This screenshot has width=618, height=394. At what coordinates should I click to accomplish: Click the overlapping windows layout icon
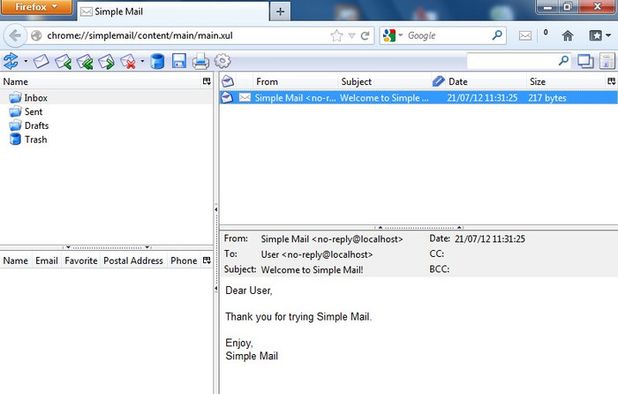[585, 61]
